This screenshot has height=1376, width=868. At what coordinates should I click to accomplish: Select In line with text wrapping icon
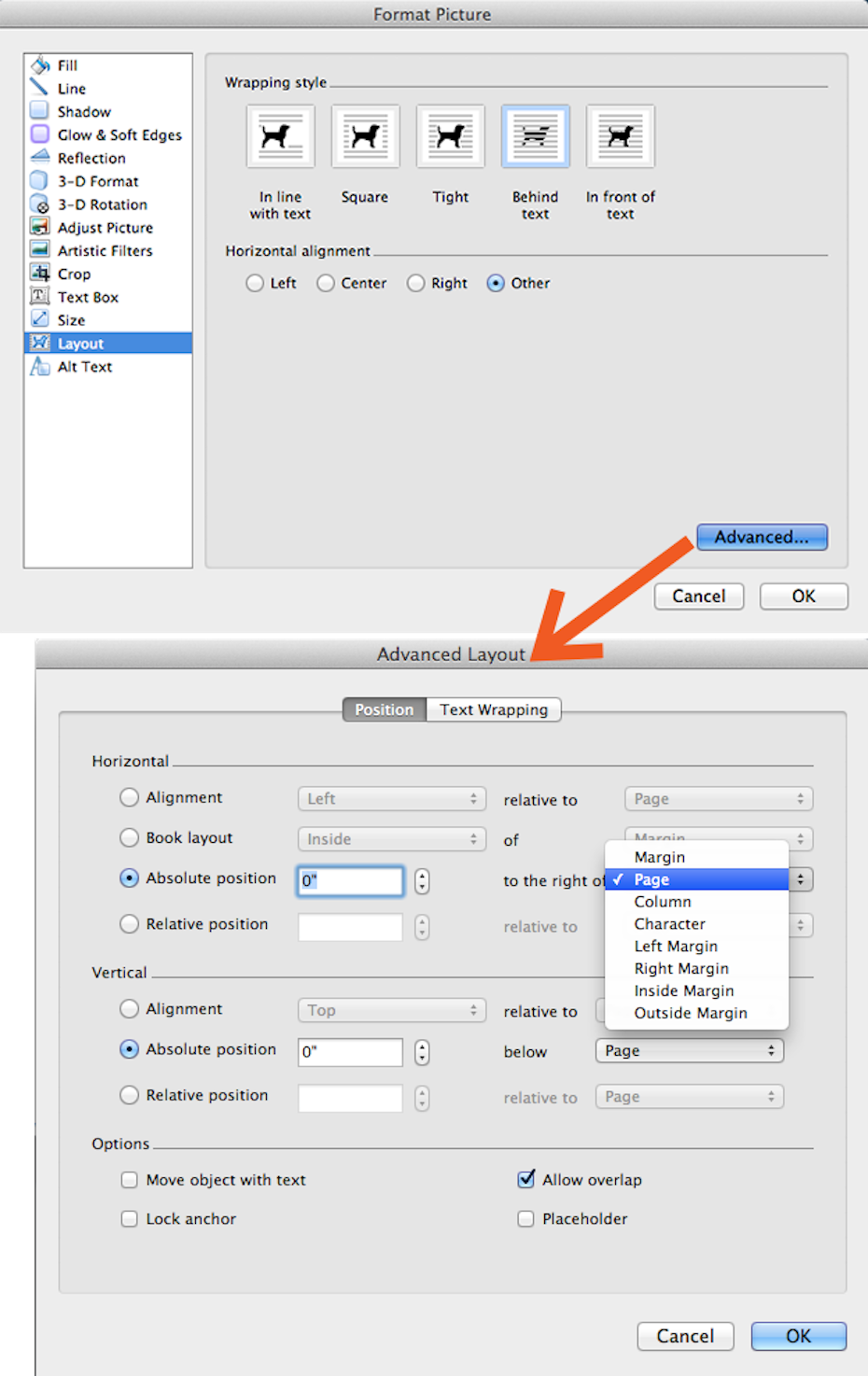pos(280,136)
